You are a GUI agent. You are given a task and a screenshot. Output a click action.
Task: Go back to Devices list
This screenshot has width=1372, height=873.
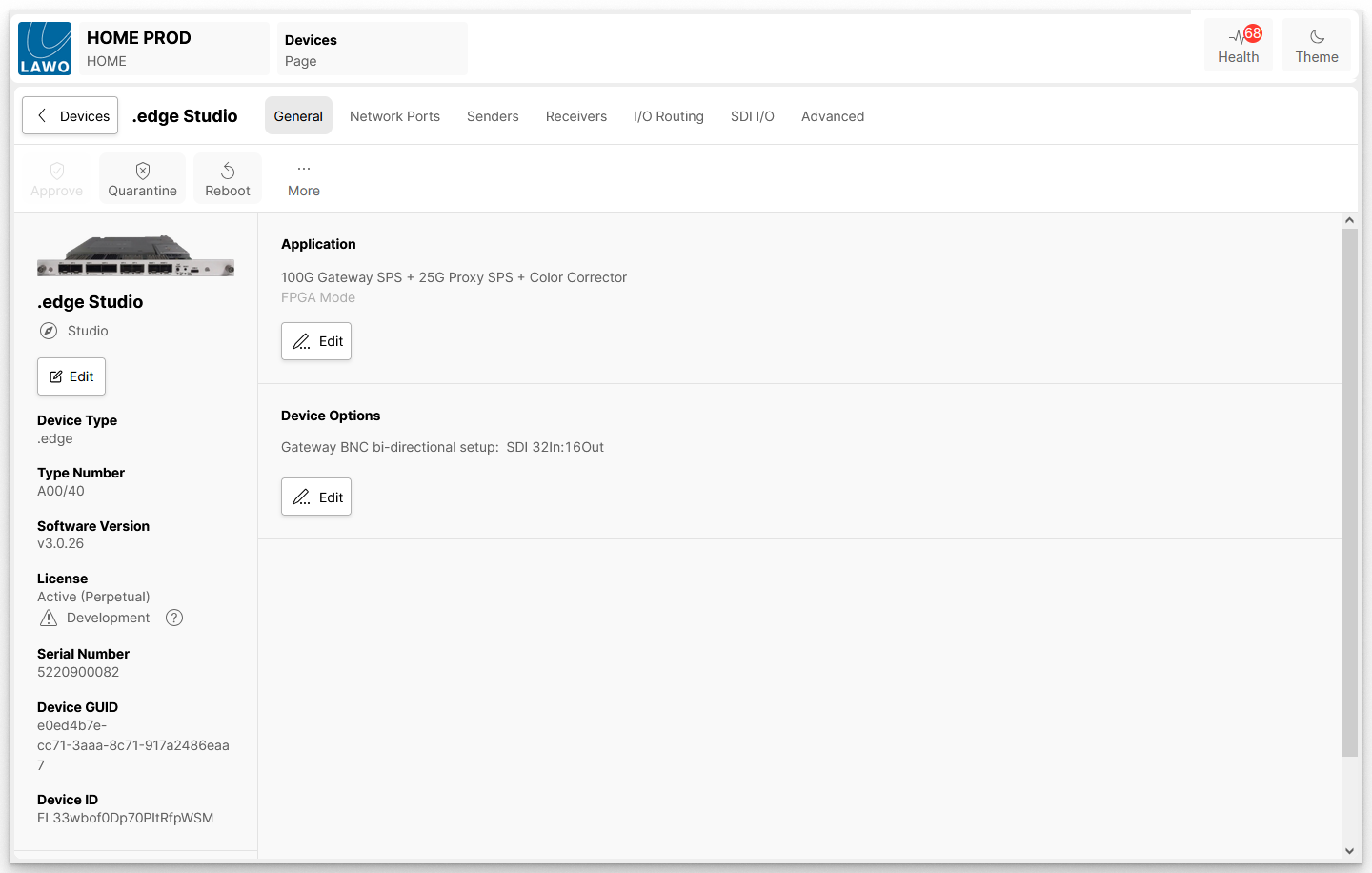[x=71, y=115]
